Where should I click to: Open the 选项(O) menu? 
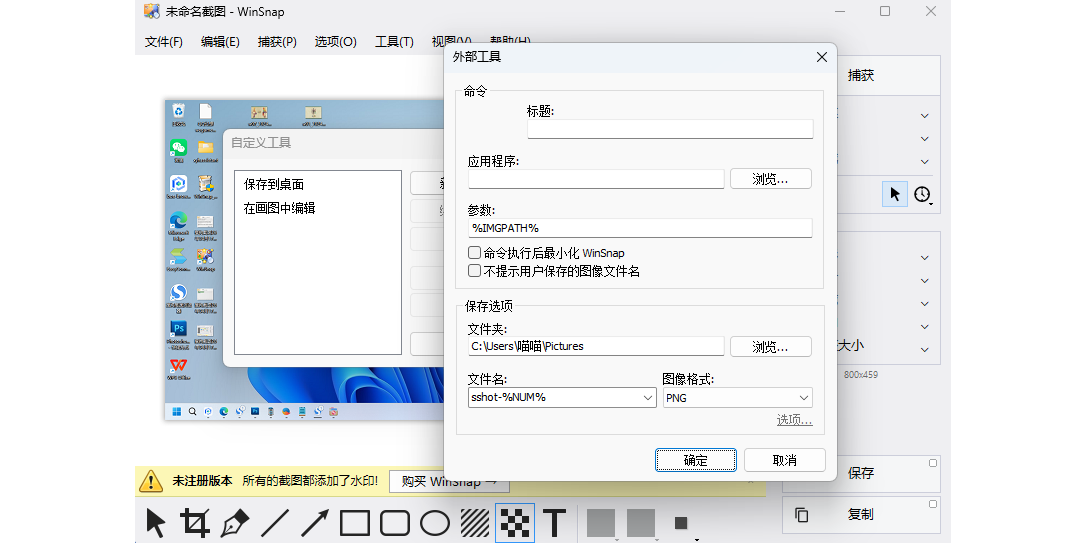(x=335, y=42)
